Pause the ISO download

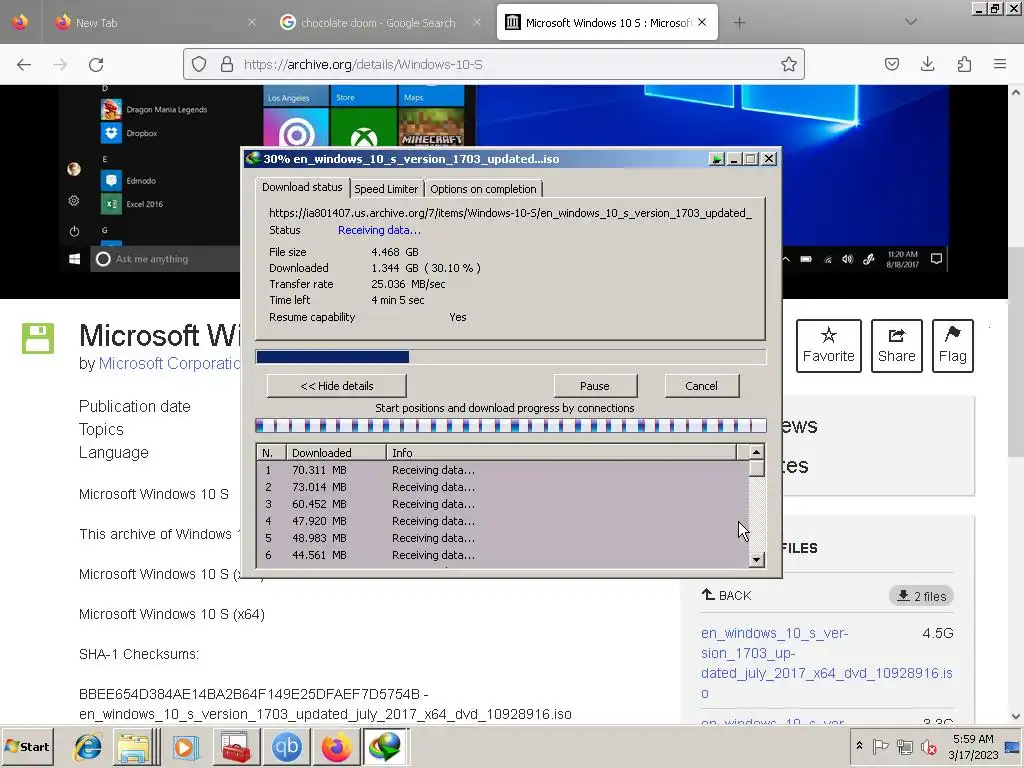595,386
